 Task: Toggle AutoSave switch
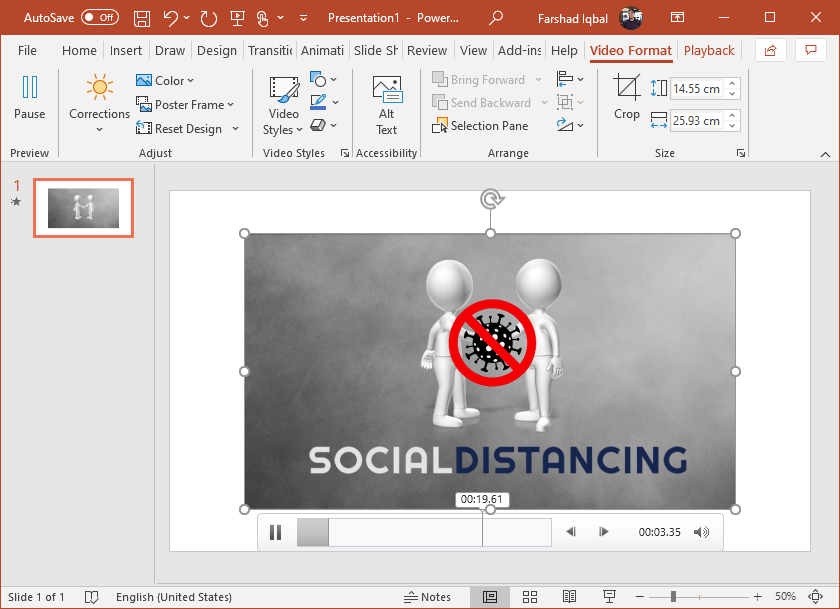(x=99, y=18)
